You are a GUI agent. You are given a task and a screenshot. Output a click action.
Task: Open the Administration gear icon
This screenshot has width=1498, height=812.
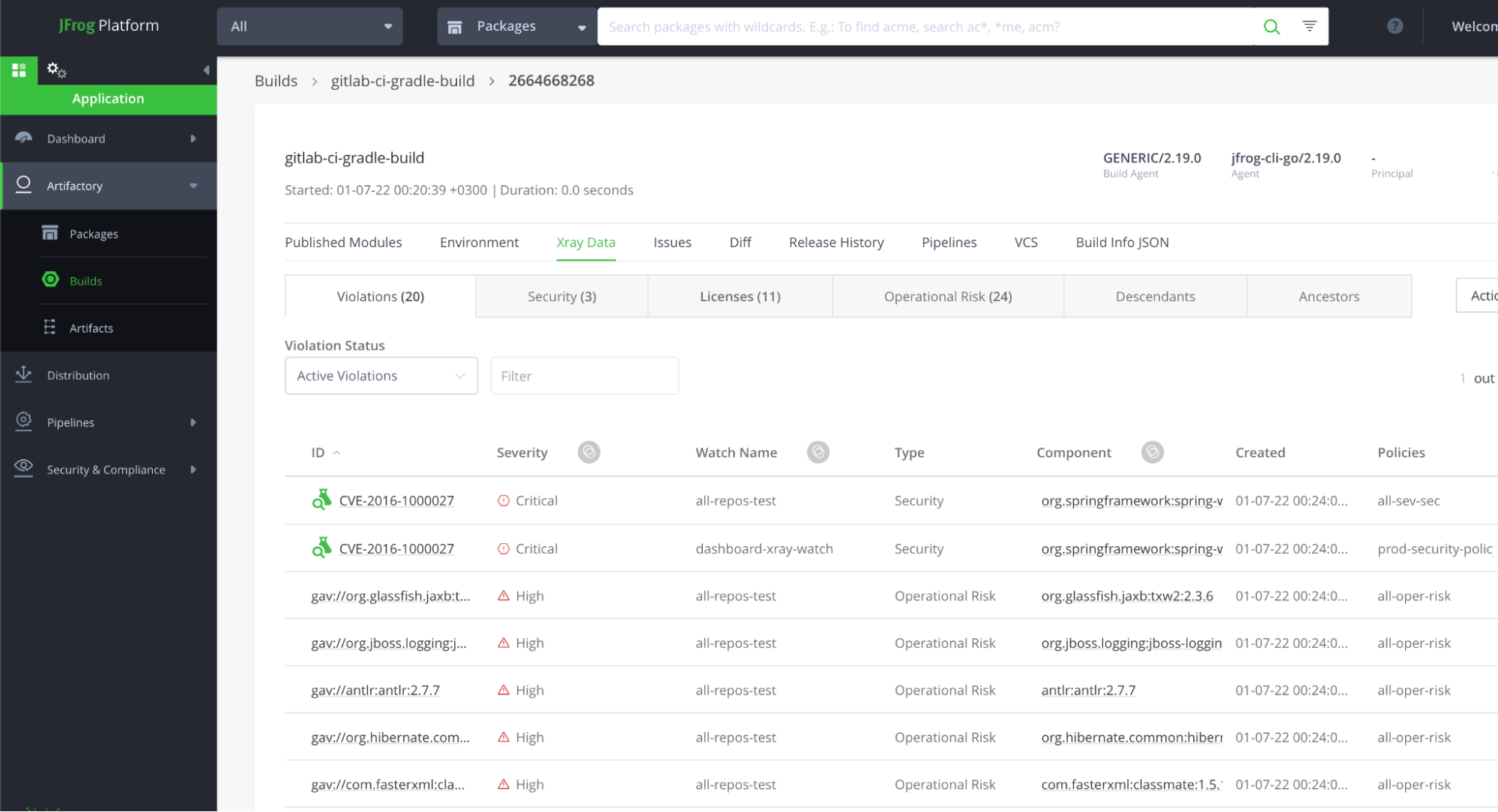(x=56, y=70)
